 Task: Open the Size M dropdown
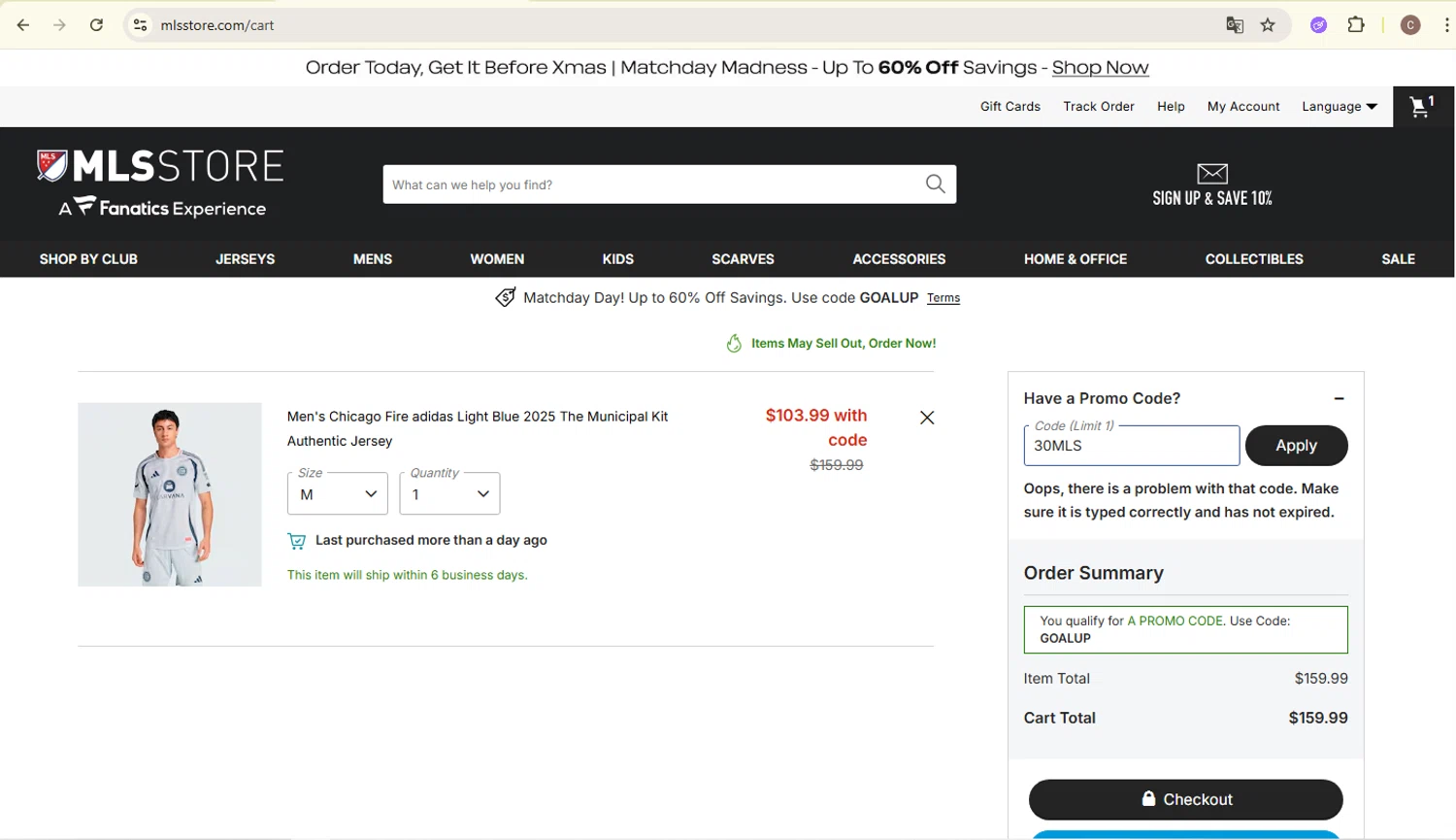click(x=338, y=493)
